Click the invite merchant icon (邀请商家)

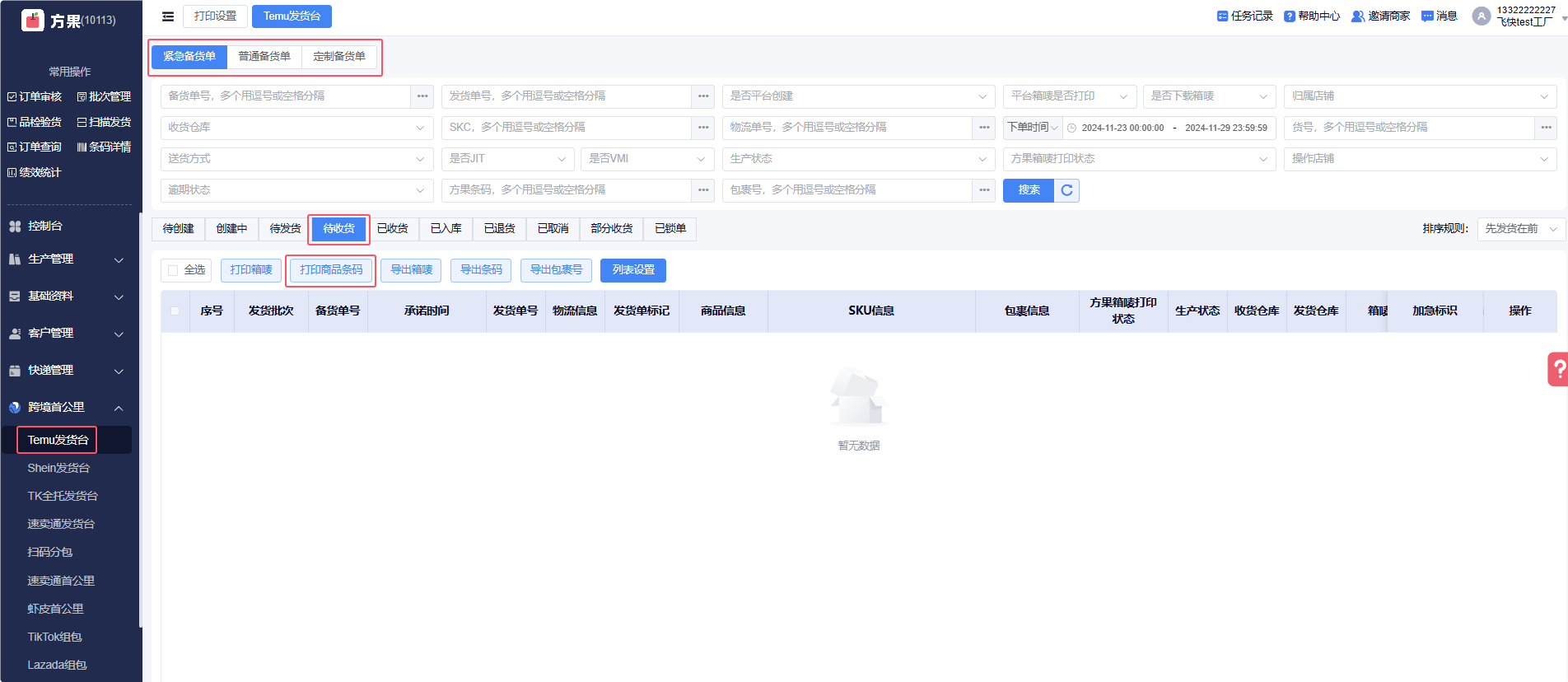click(1357, 16)
